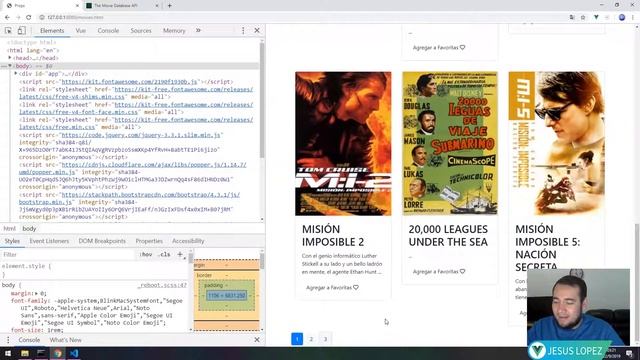Open the Properties pane tab
The image size is (640, 360).
149,241
